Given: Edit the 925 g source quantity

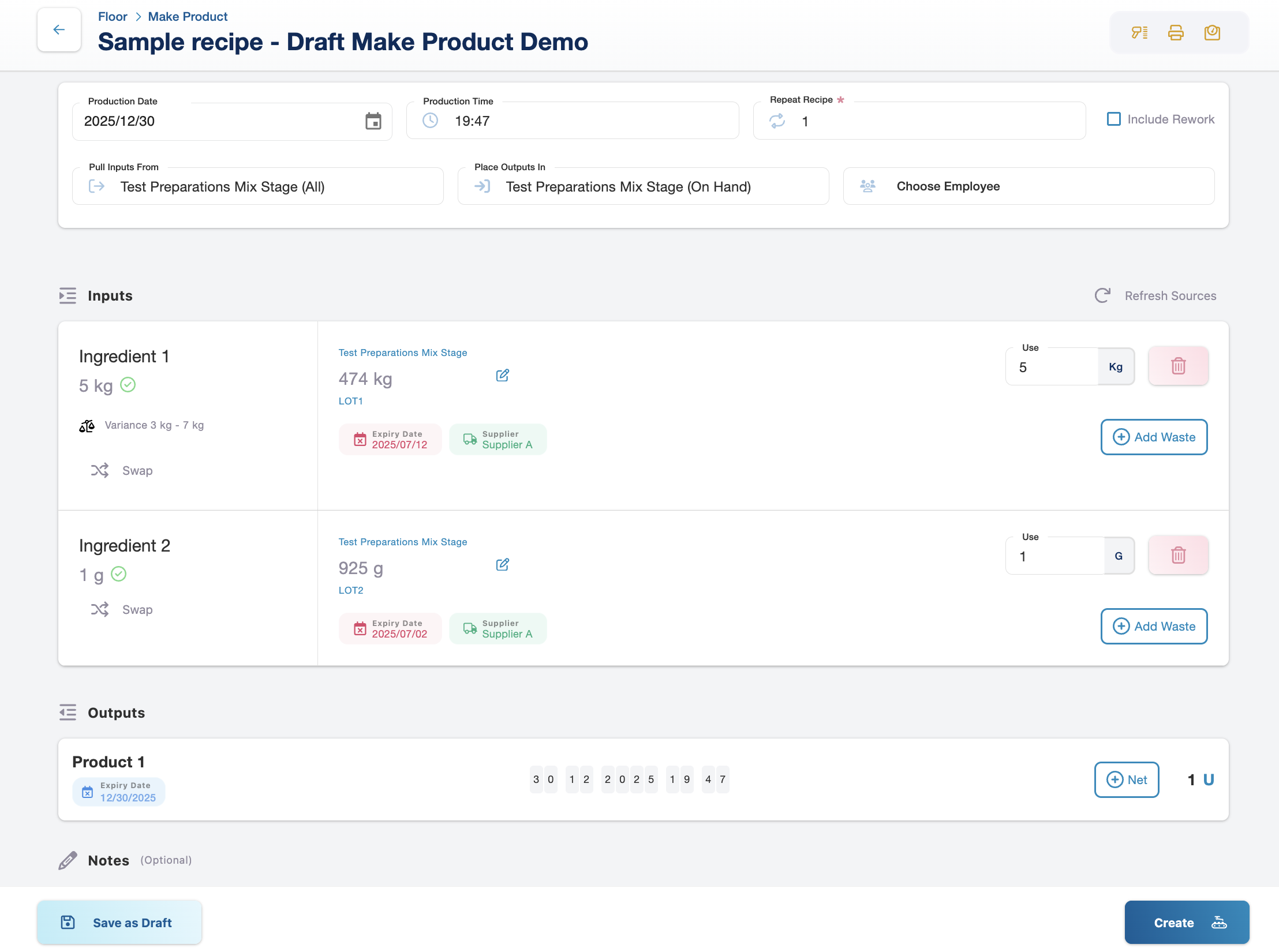Looking at the screenshot, I should pos(502,565).
